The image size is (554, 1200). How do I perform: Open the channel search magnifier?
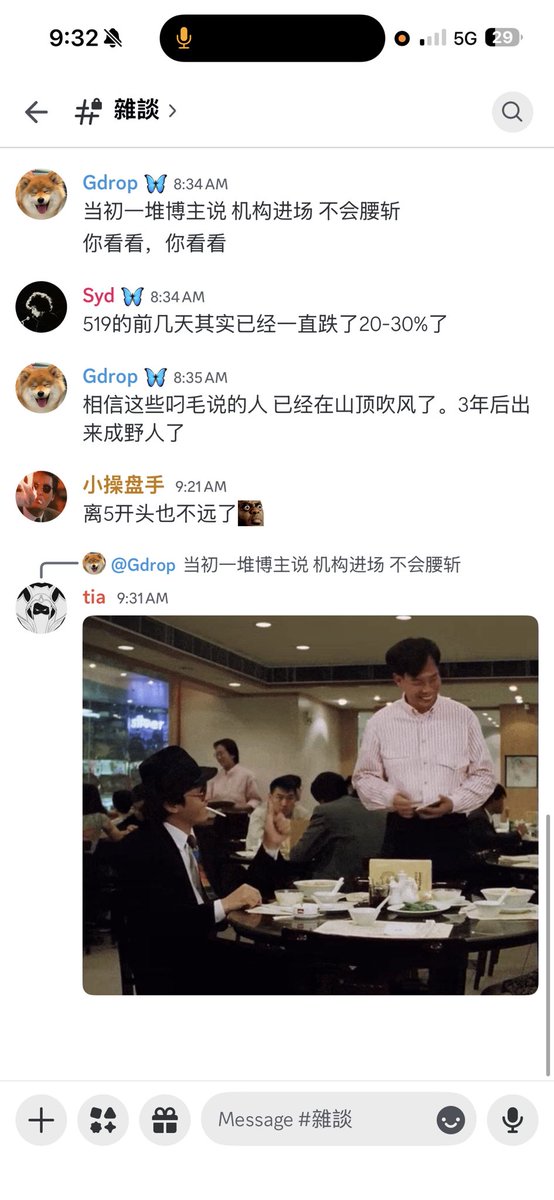(x=512, y=112)
